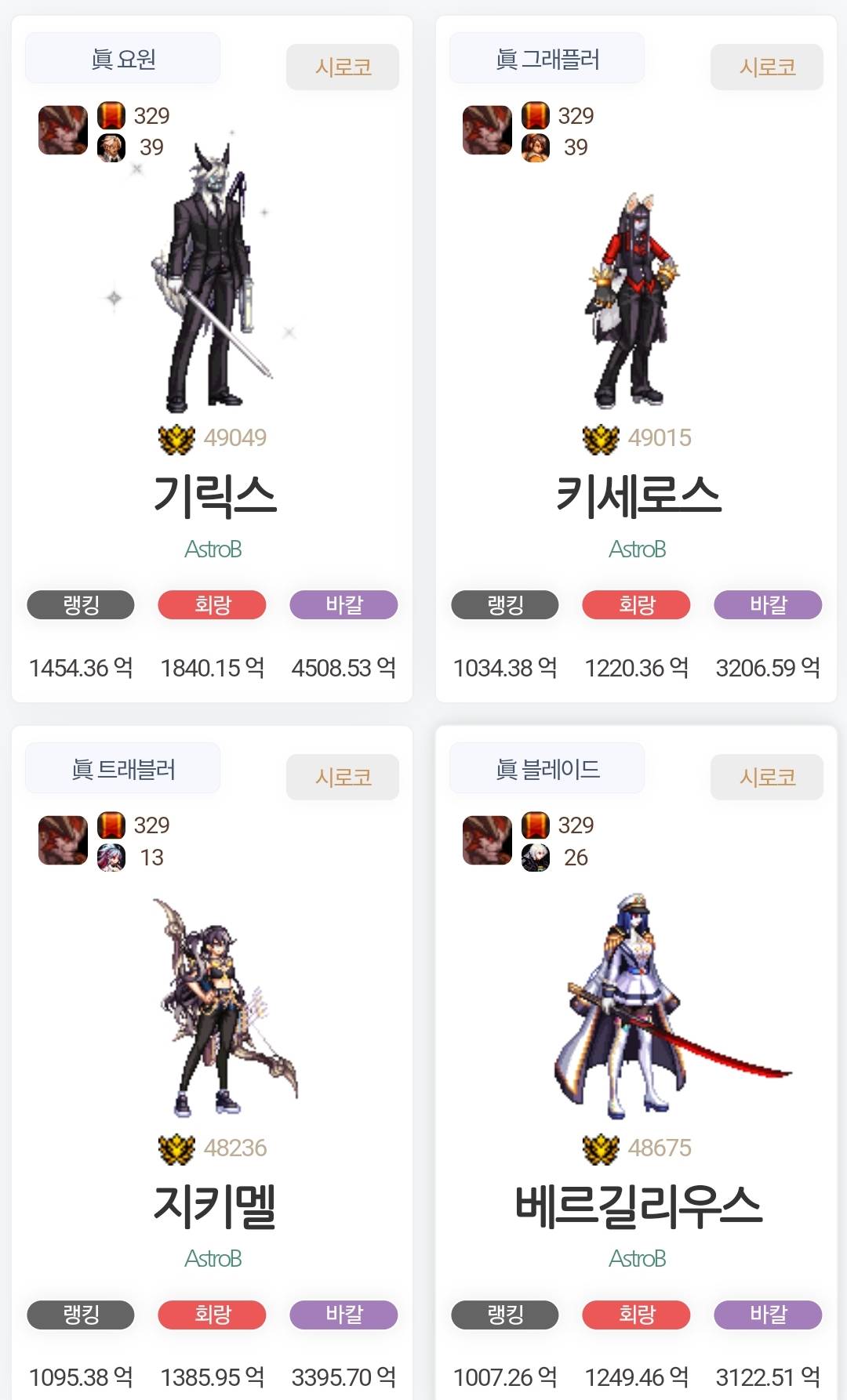Open the AstroB link under 기릭스
Screen dimensions: 847x1400
click(x=213, y=549)
